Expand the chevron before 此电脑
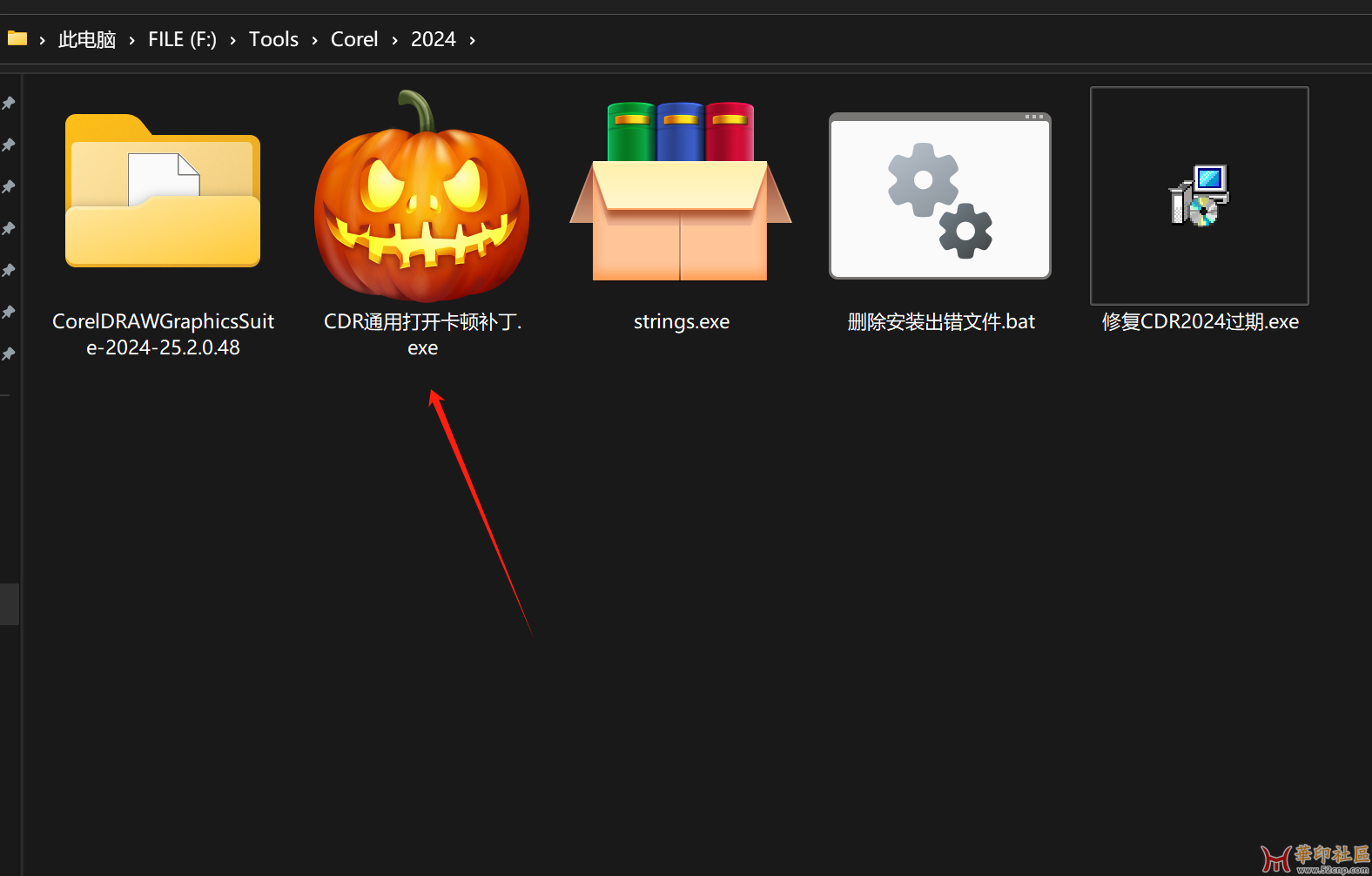This screenshot has height=876, width=1372. coord(42,40)
